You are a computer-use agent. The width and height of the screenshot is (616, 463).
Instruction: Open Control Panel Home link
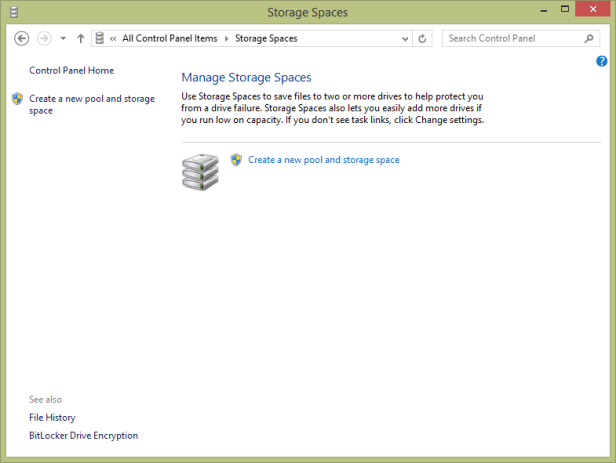(x=71, y=71)
